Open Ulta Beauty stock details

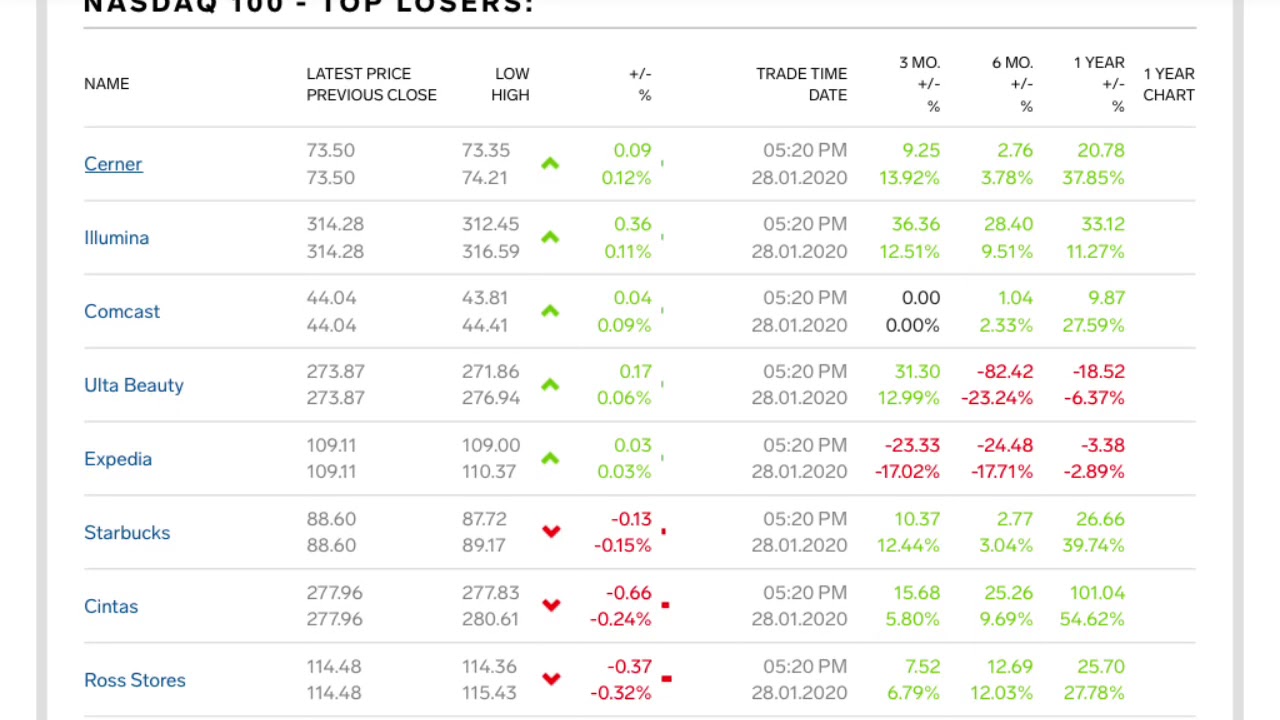134,385
